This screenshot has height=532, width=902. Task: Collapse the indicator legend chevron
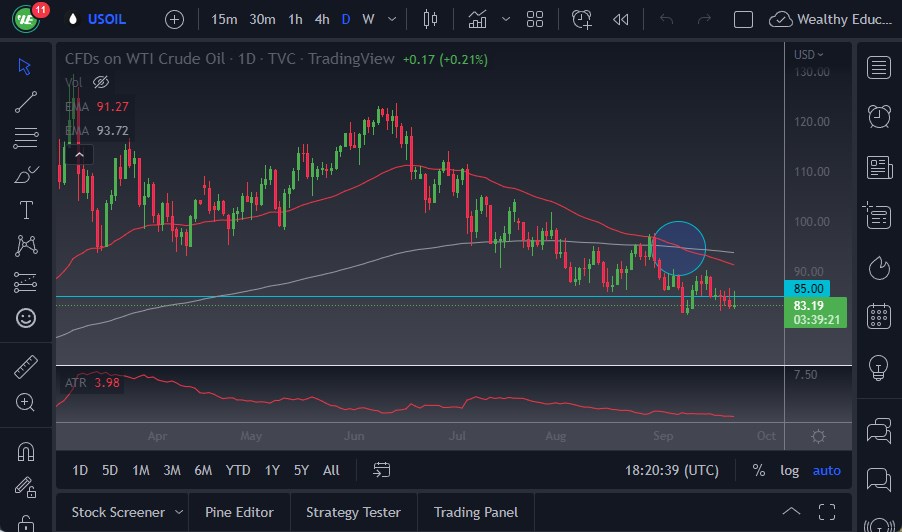click(x=79, y=154)
